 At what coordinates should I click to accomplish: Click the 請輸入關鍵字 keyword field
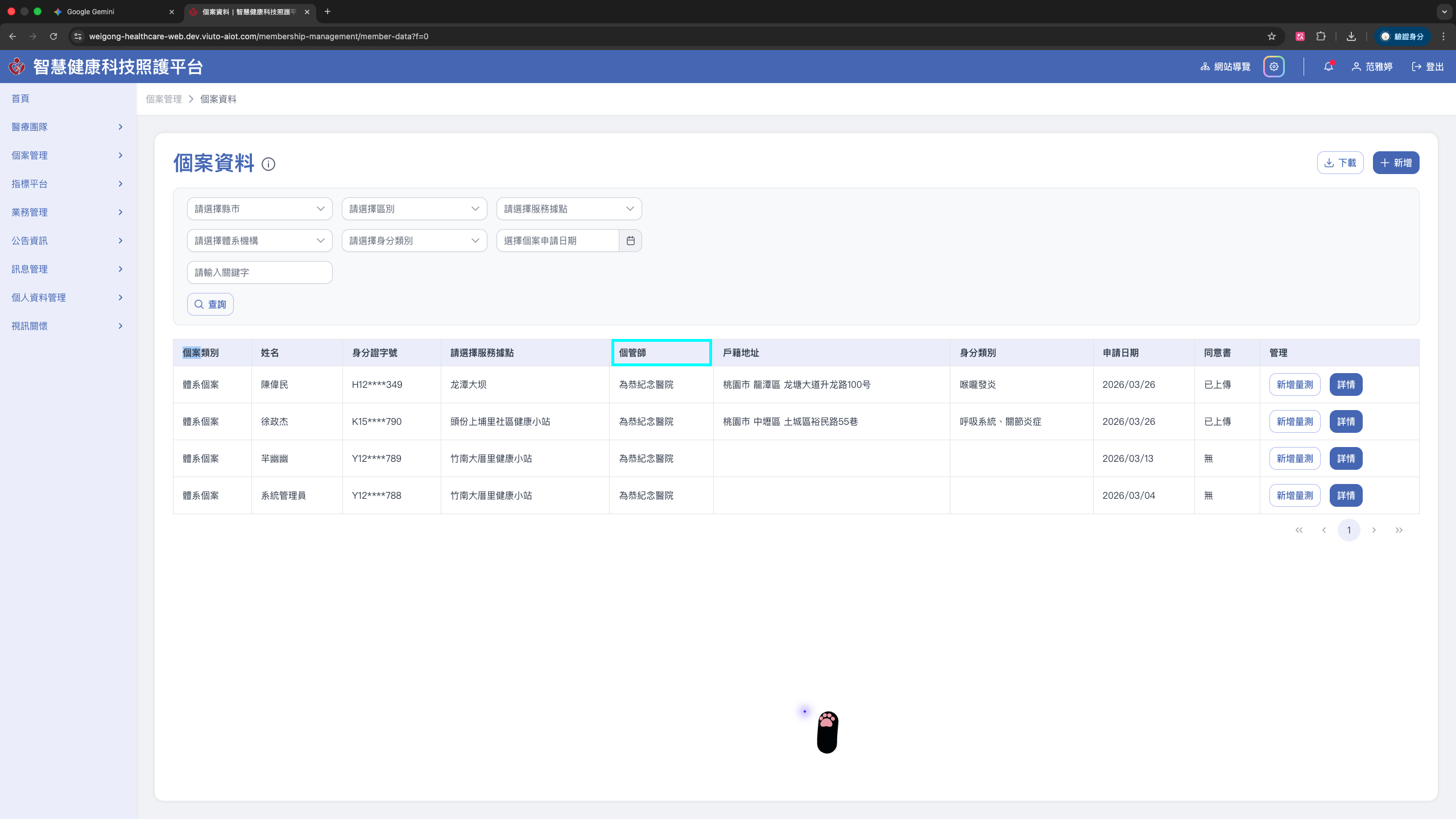click(x=259, y=272)
